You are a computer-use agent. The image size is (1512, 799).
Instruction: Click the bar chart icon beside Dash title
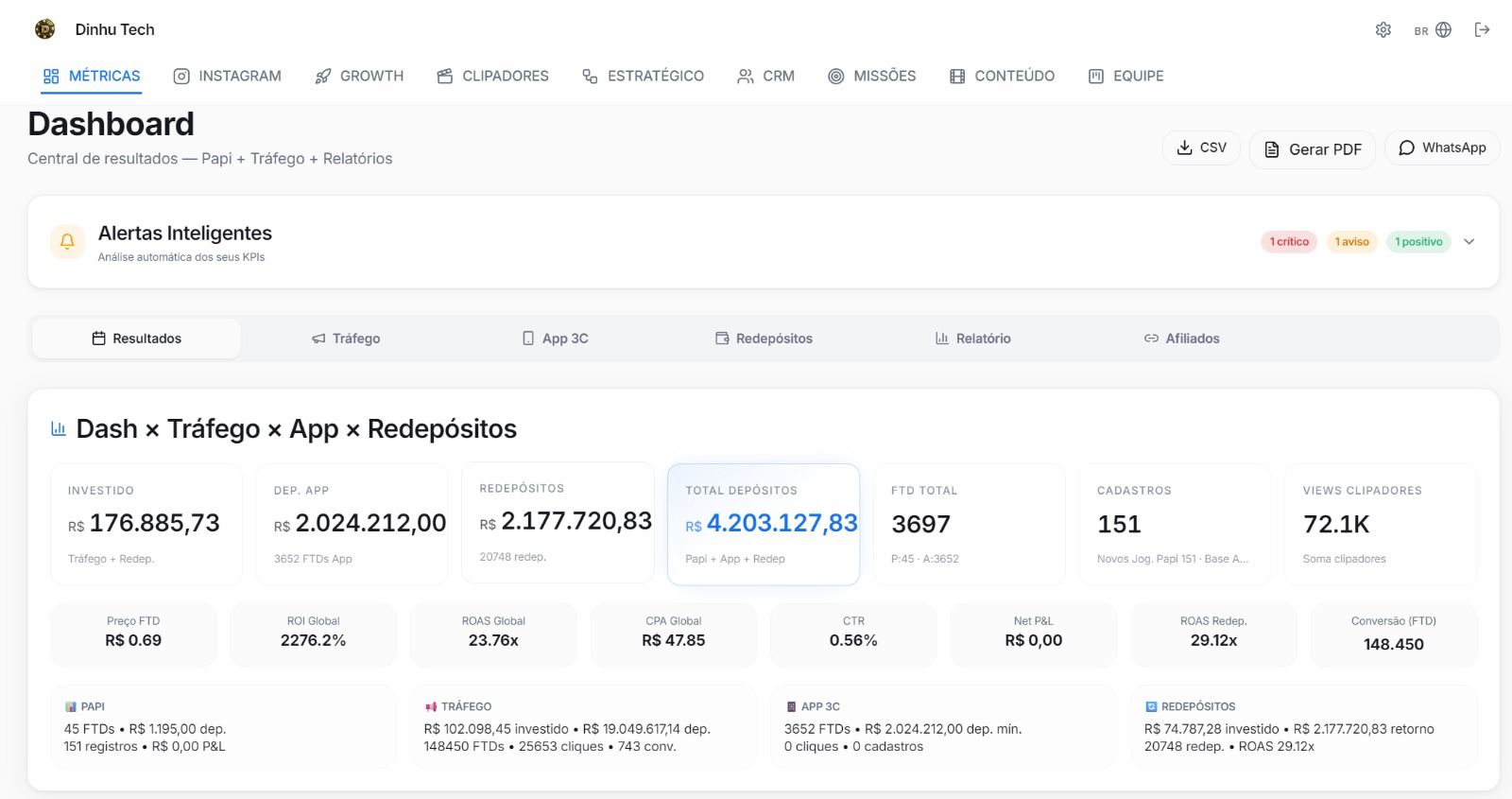pyautogui.click(x=59, y=428)
